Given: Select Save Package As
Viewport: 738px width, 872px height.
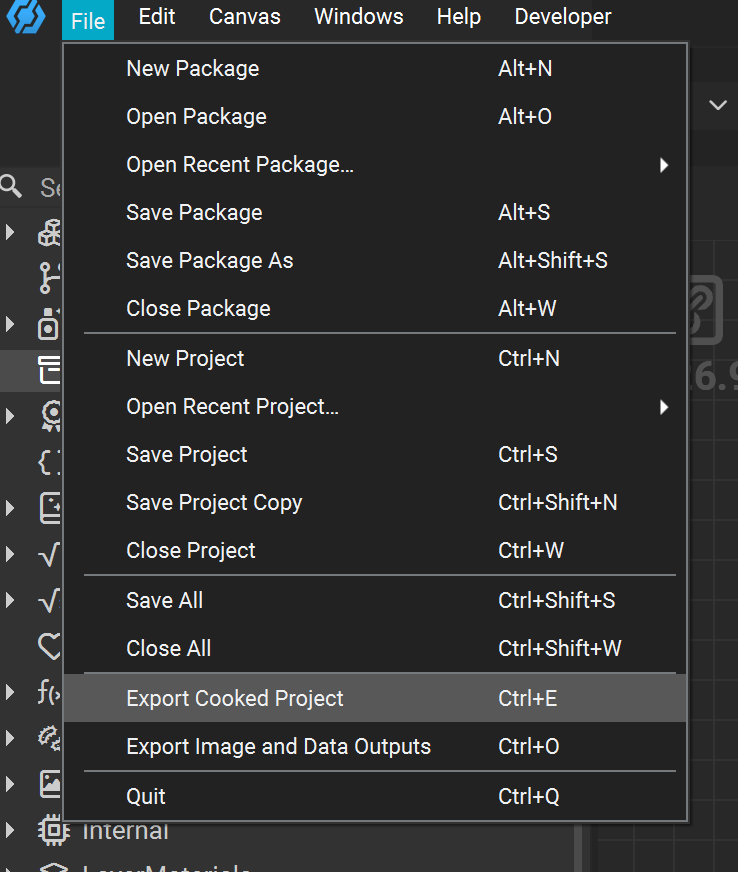Looking at the screenshot, I should (210, 261).
